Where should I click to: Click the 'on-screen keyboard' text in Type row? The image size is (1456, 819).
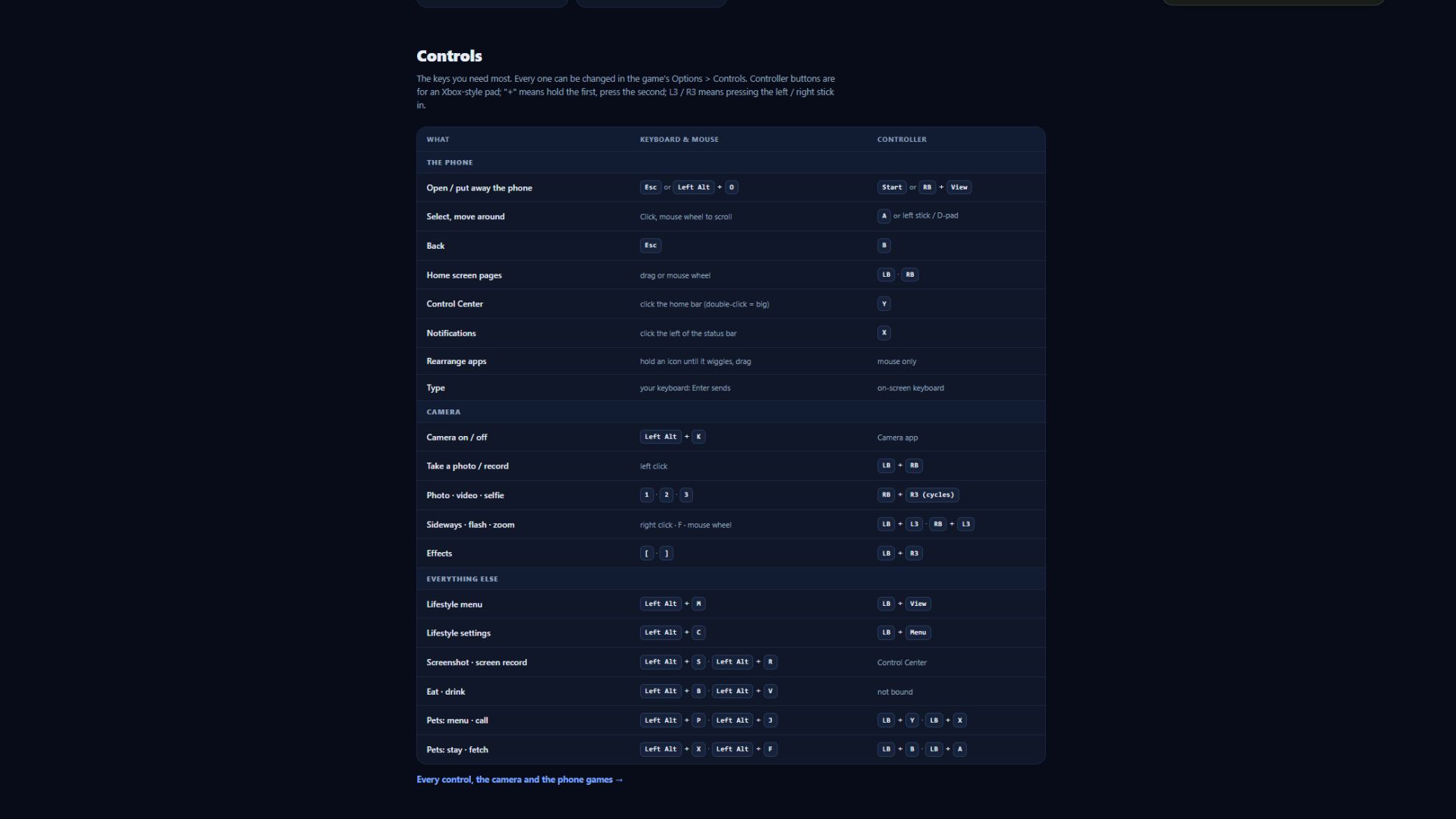click(x=911, y=388)
